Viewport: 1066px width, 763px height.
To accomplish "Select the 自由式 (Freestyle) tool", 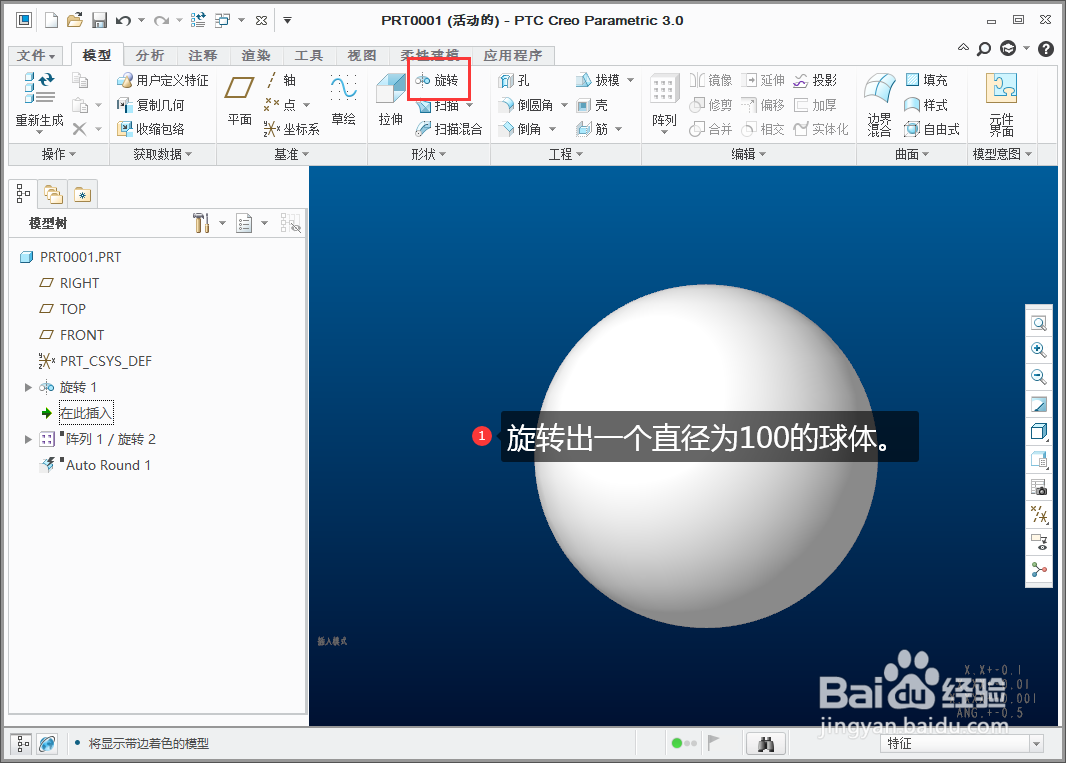I will click(x=931, y=129).
